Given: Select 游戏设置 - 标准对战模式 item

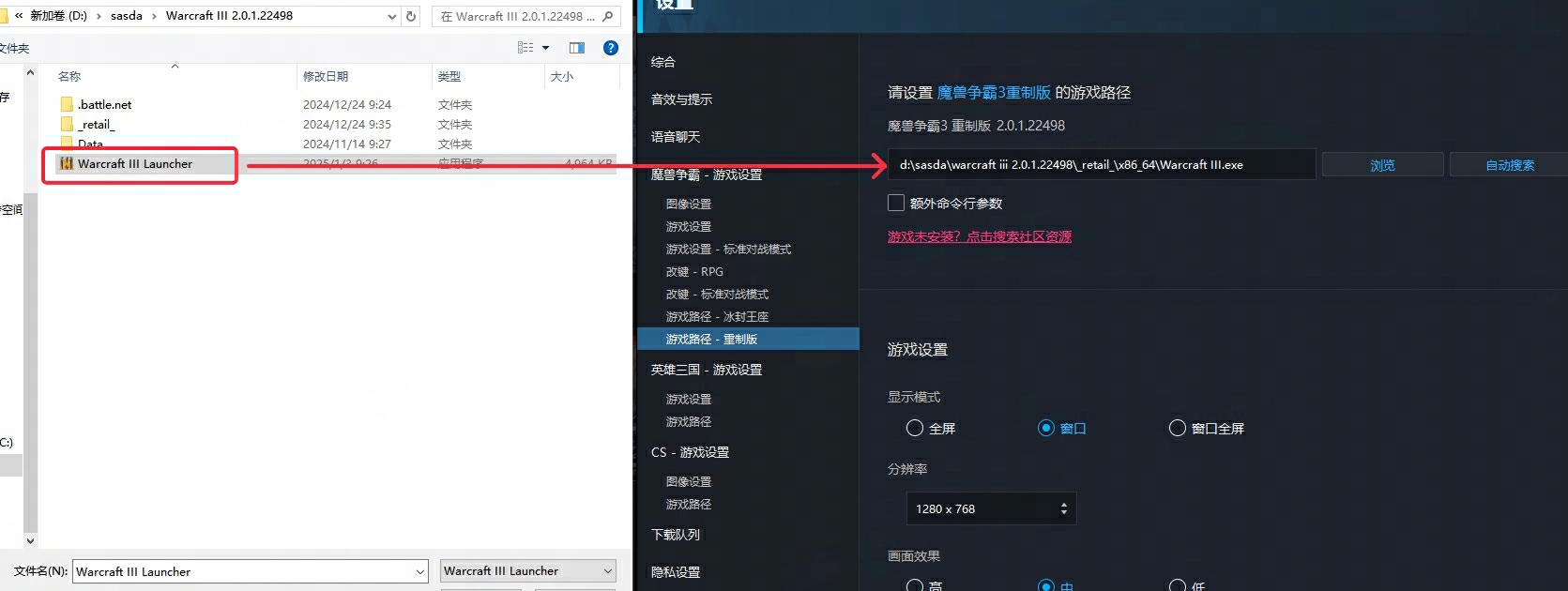Looking at the screenshot, I should point(728,249).
